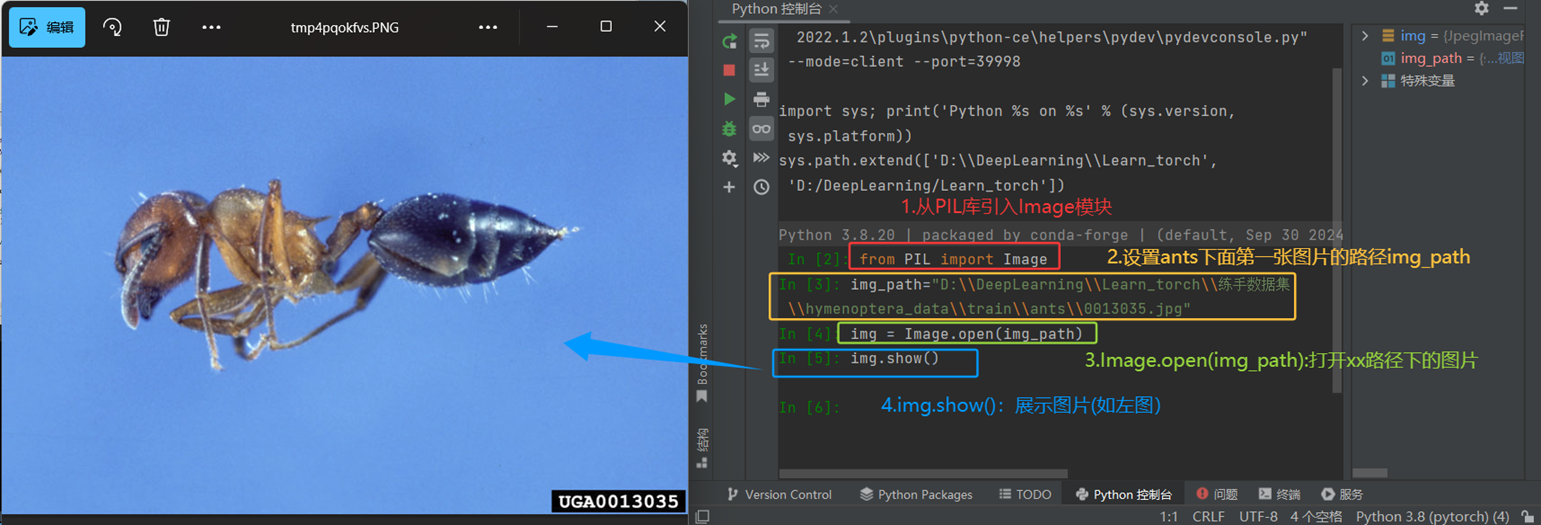Switch to bottom Python 控制台 tab
The height and width of the screenshot is (525, 1541).
(x=1123, y=494)
